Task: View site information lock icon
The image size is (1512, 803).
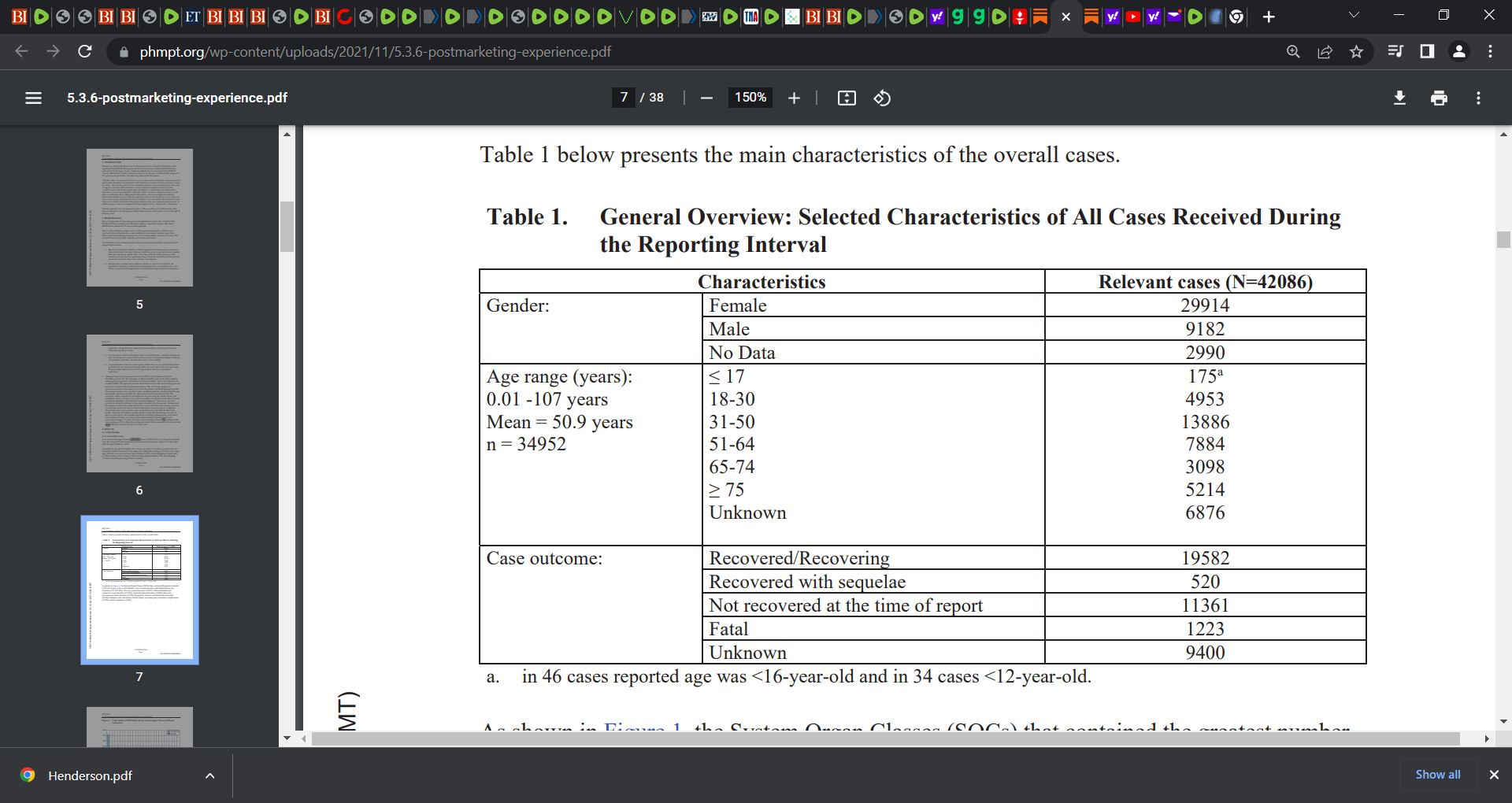Action: (x=123, y=52)
